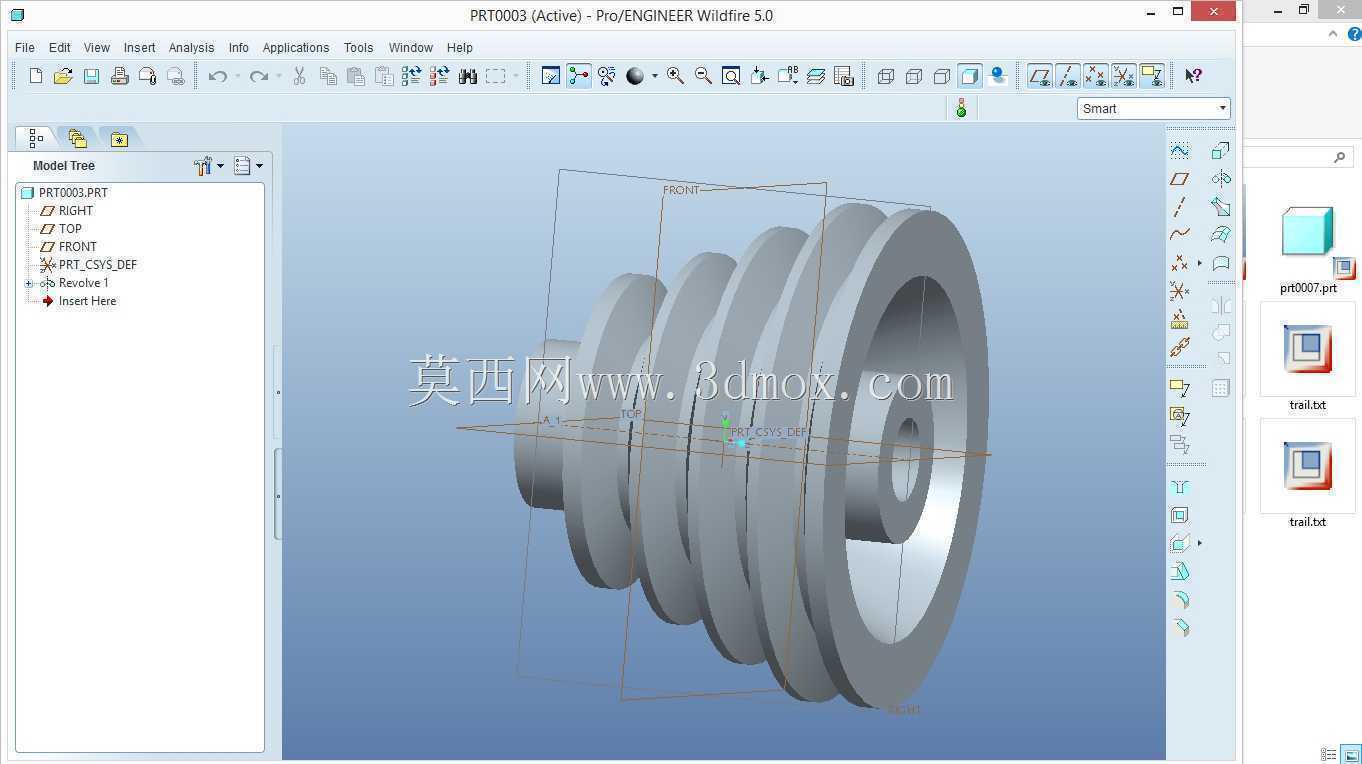Switch to Wireframe display mode

[885, 76]
